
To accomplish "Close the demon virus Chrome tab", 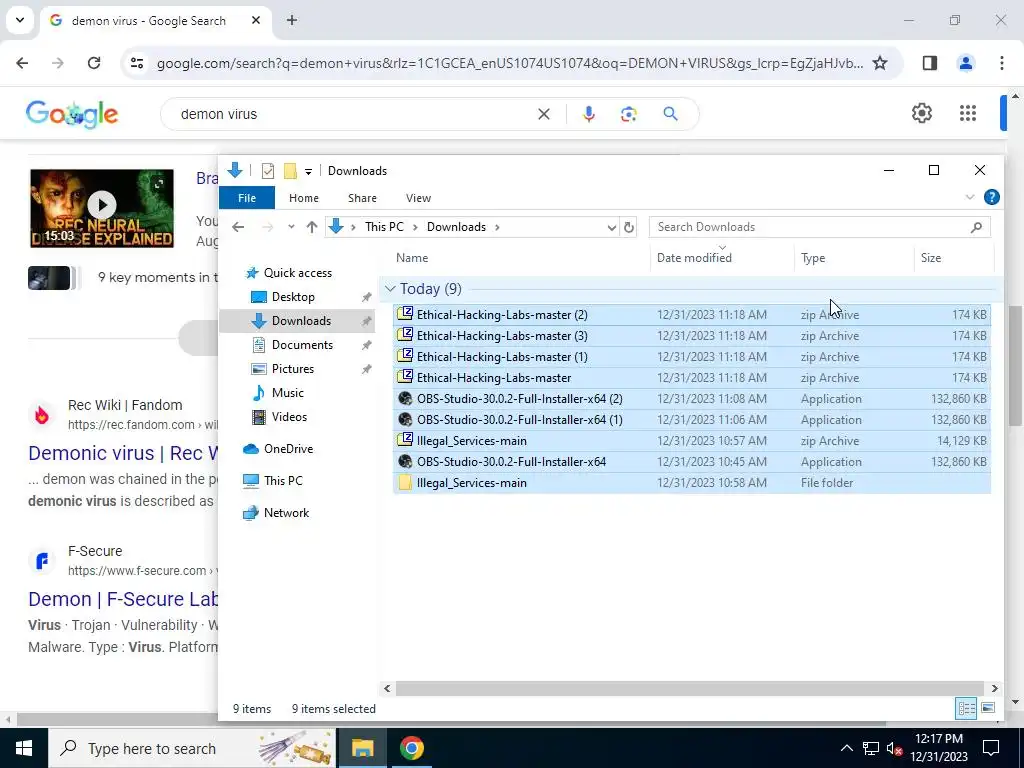I will [256, 20].
